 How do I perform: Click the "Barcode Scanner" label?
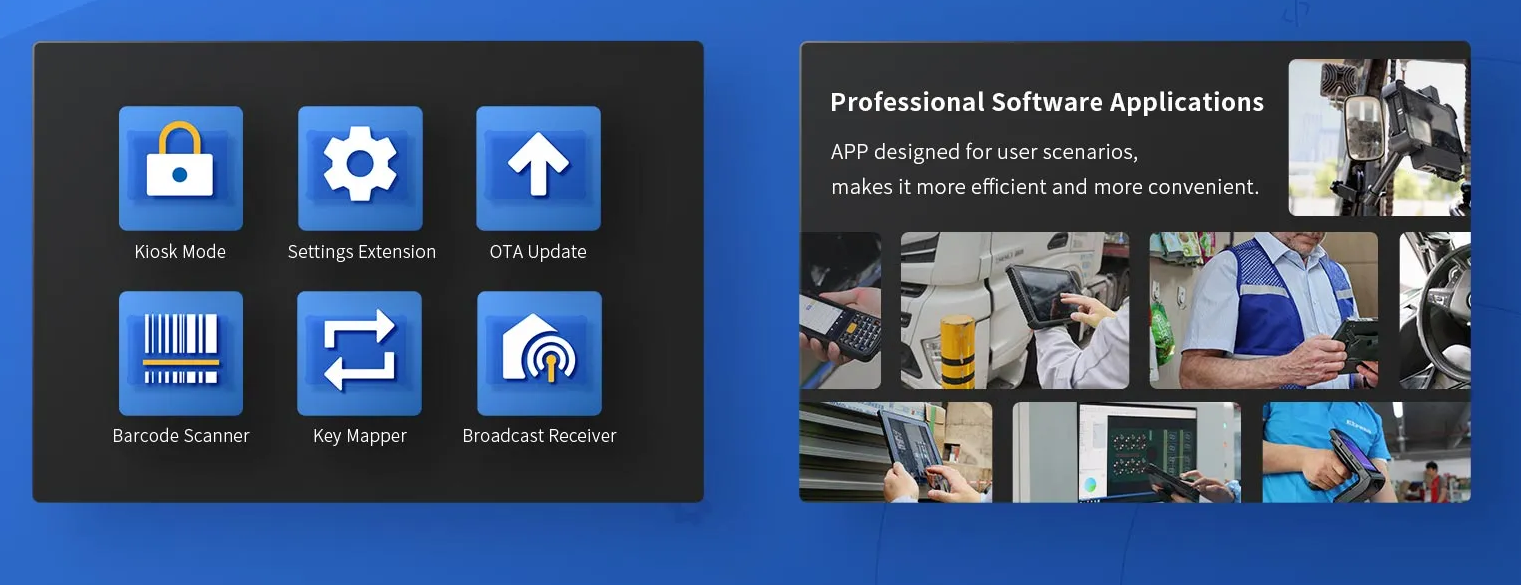pos(181,436)
